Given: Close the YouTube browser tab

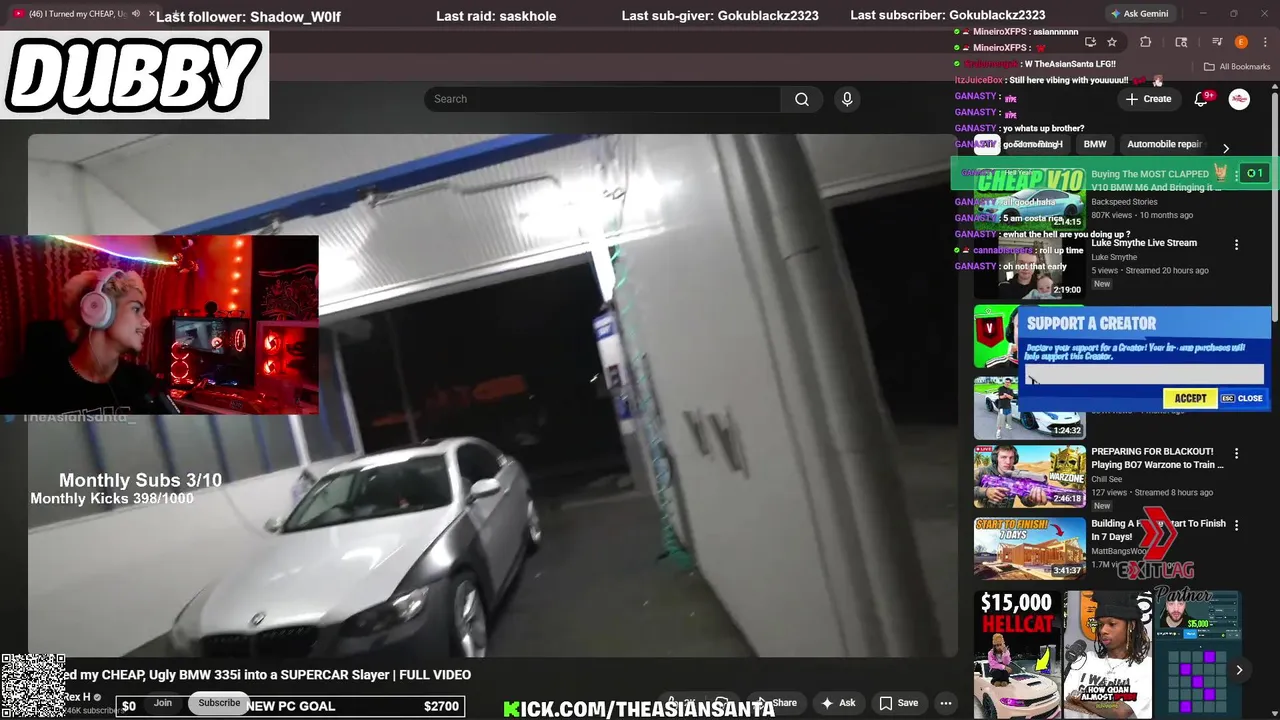Looking at the screenshot, I should click(151, 14).
